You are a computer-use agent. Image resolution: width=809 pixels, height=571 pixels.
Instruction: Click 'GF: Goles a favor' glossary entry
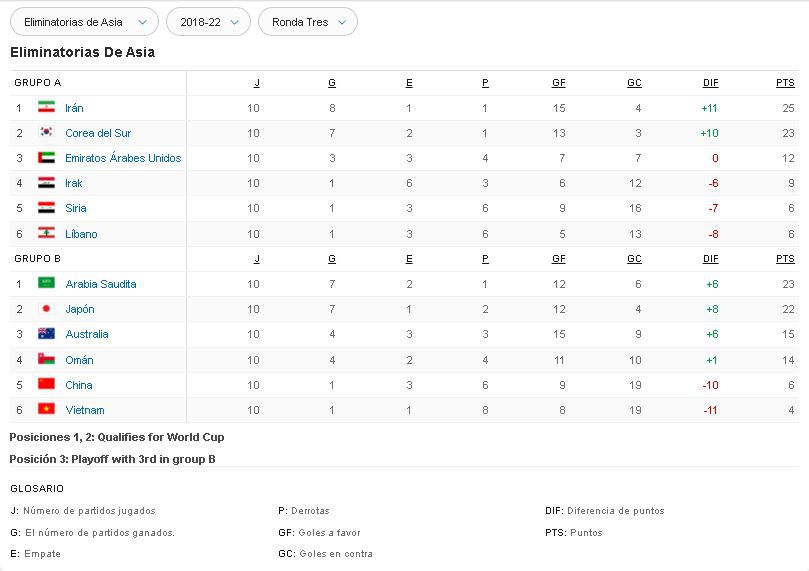(319, 532)
